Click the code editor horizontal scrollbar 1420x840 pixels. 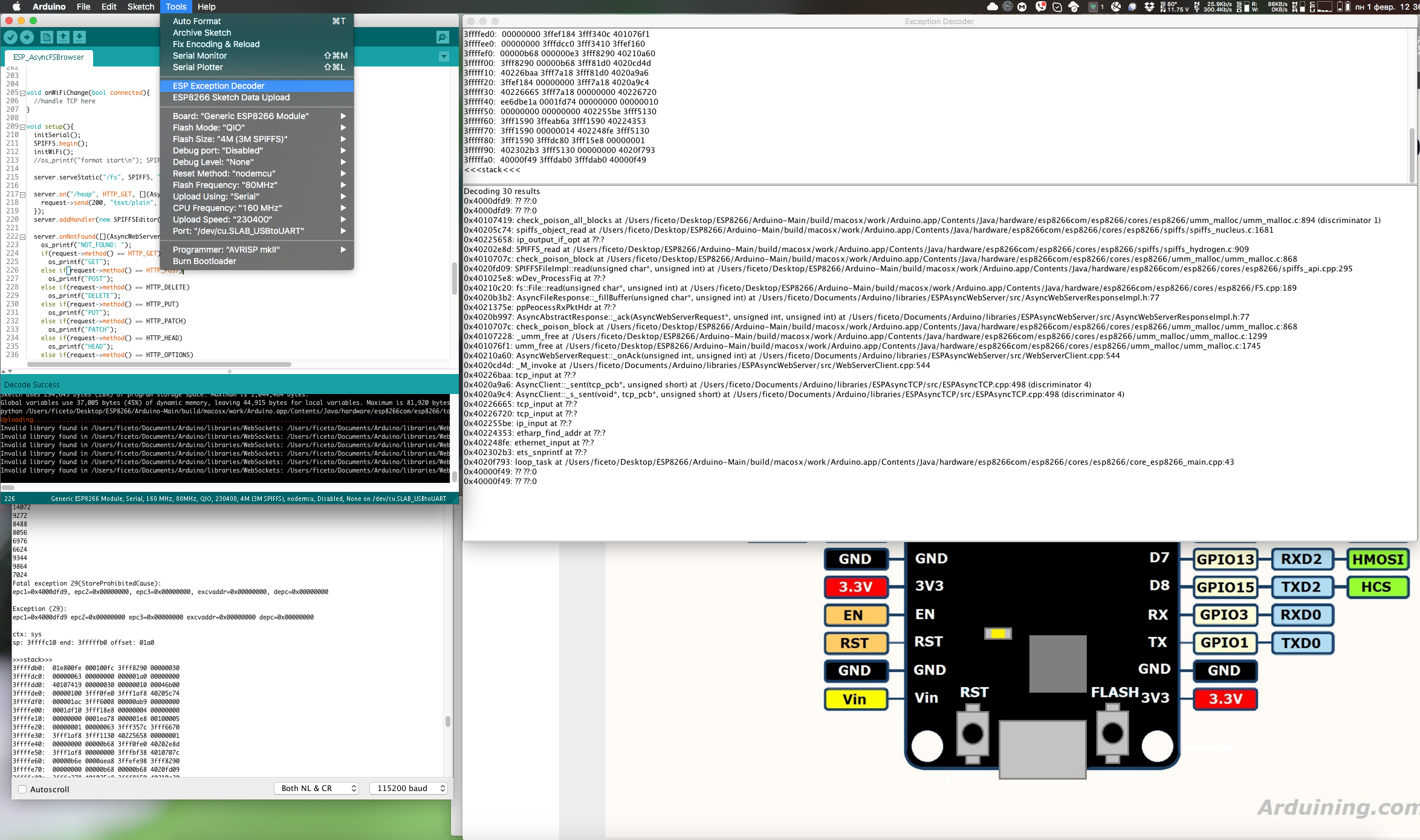coord(160,364)
